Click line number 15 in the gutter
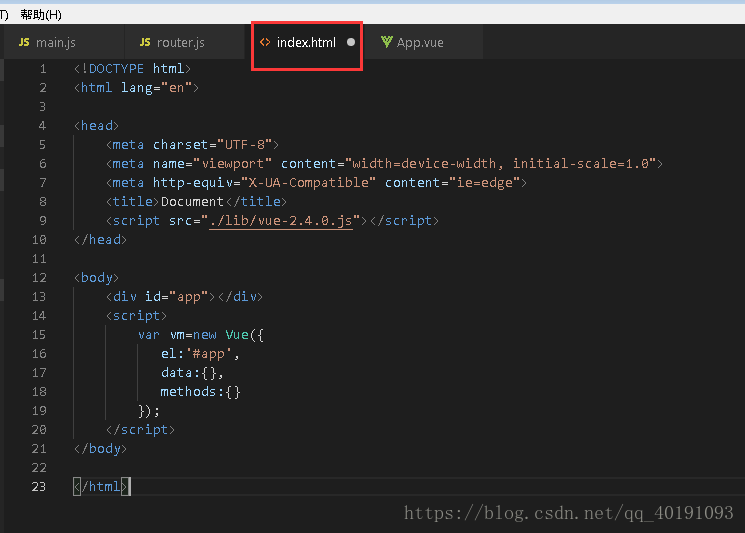Screen dimensions: 745x533 [39, 335]
